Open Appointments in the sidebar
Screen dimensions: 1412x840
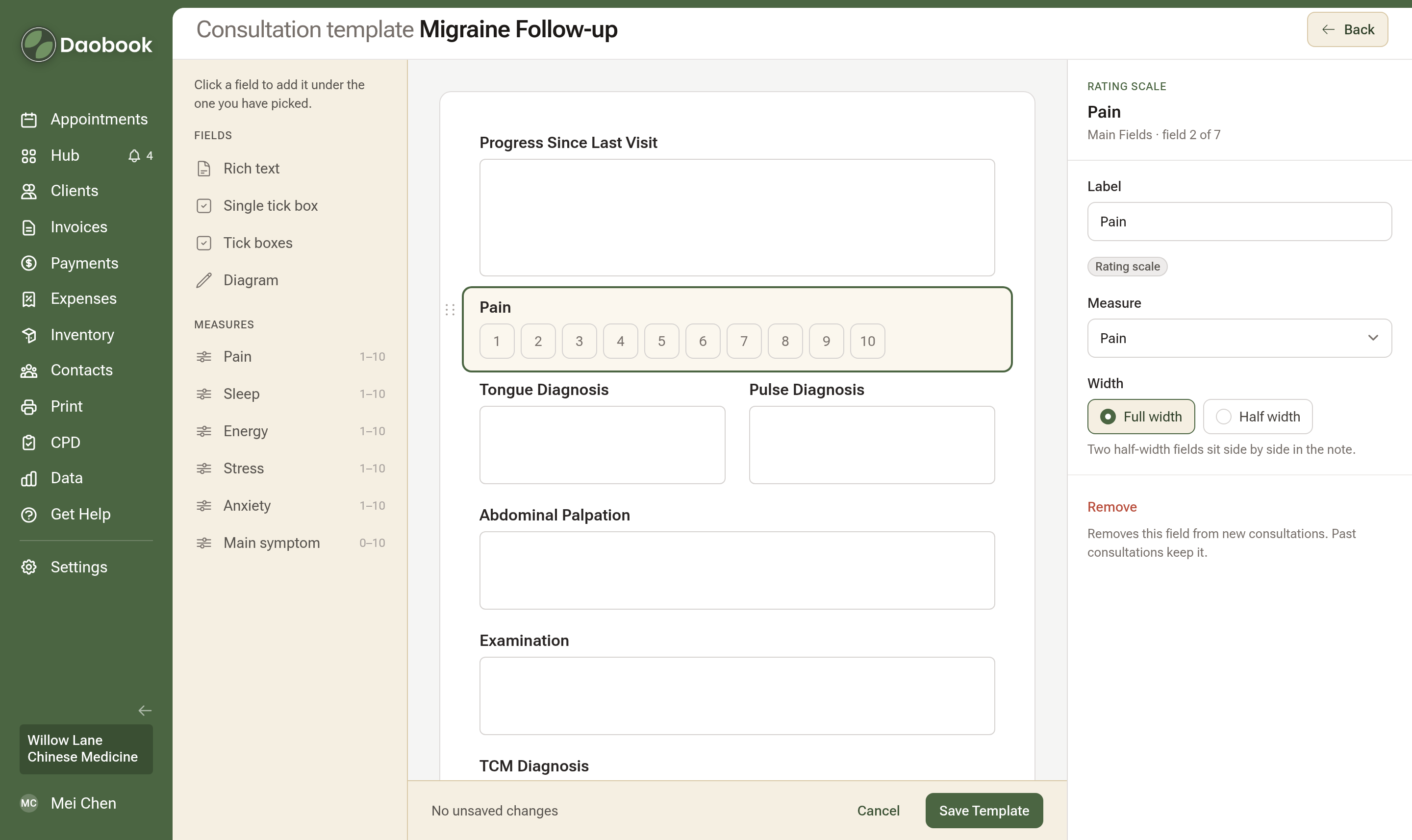click(86, 120)
